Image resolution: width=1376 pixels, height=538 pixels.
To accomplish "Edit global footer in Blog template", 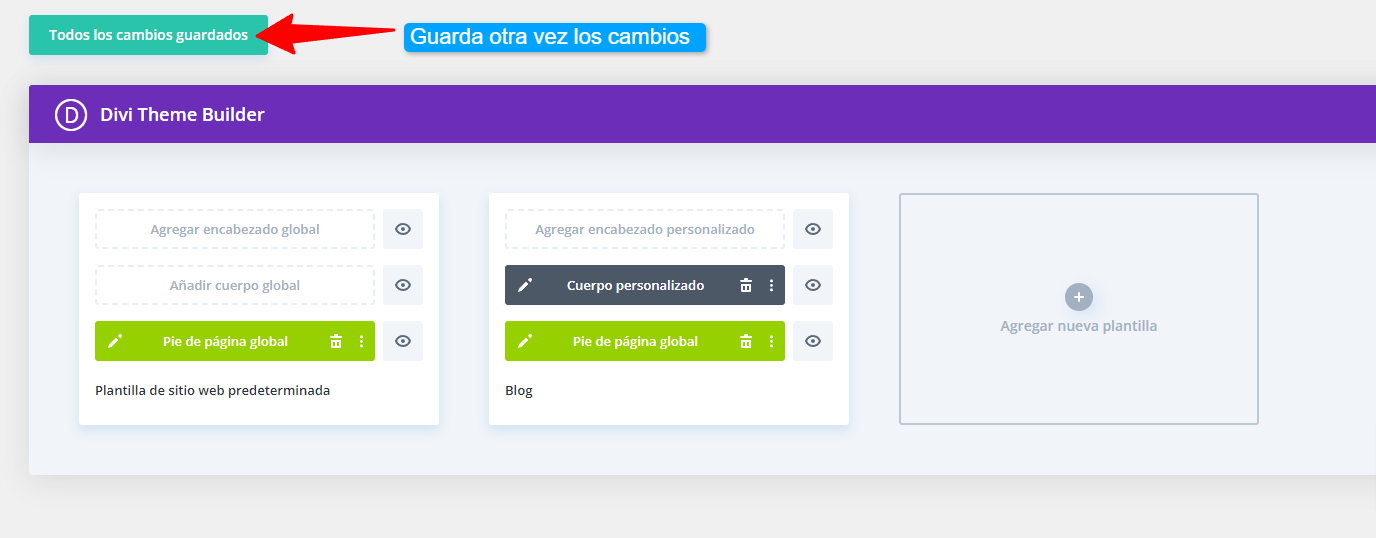I will coord(525,341).
